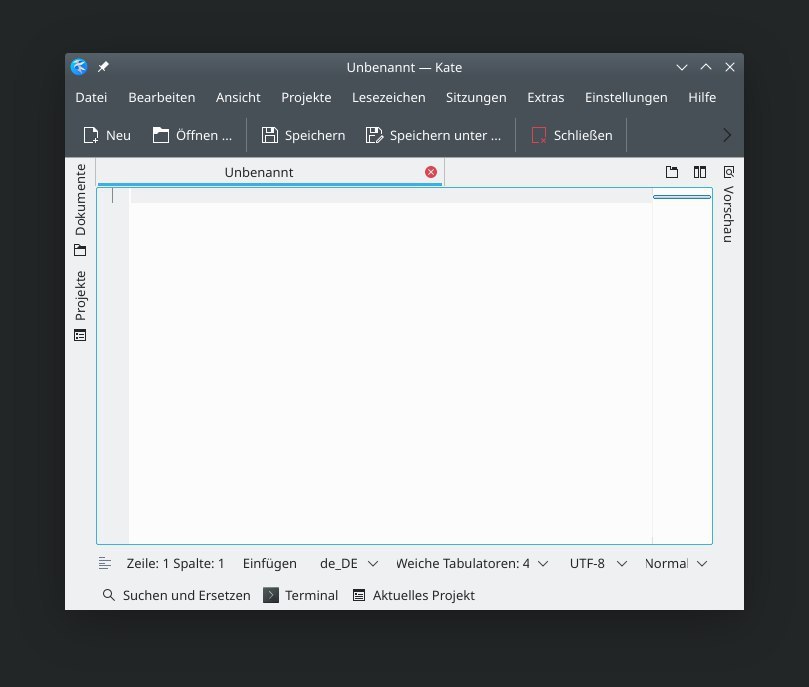Toggle the Terminal panel
809x687 pixels.
(301, 595)
